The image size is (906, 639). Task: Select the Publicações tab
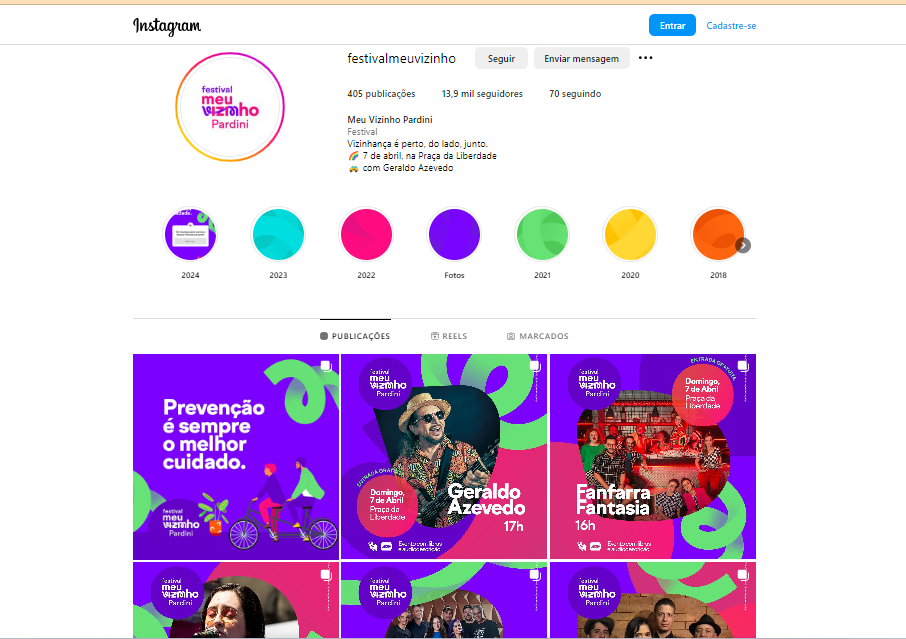click(355, 336)
